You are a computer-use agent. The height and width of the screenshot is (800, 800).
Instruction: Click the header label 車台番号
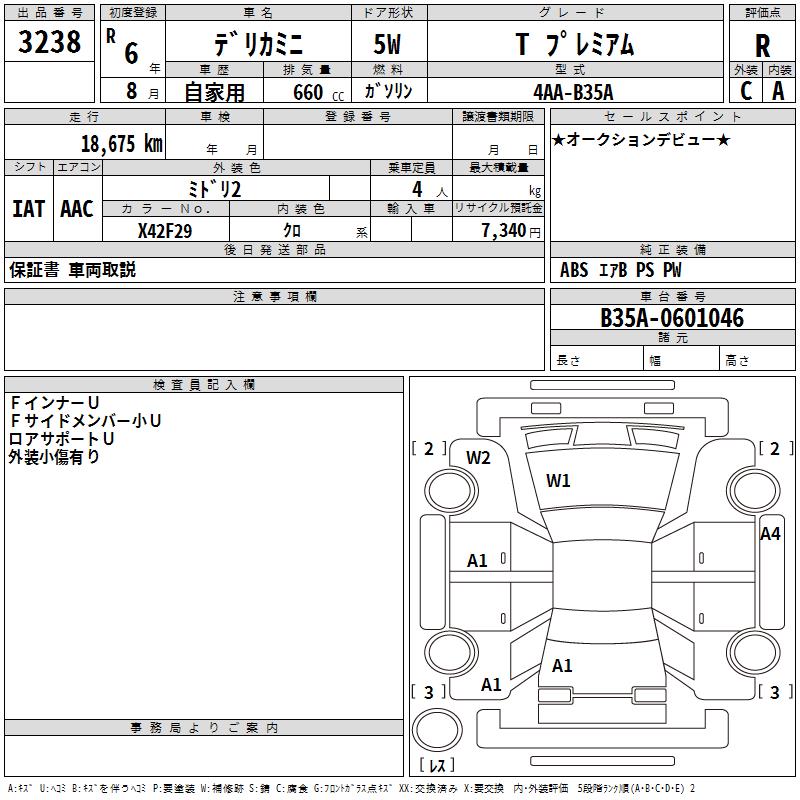pyautogui.click(x=673, y=296)
